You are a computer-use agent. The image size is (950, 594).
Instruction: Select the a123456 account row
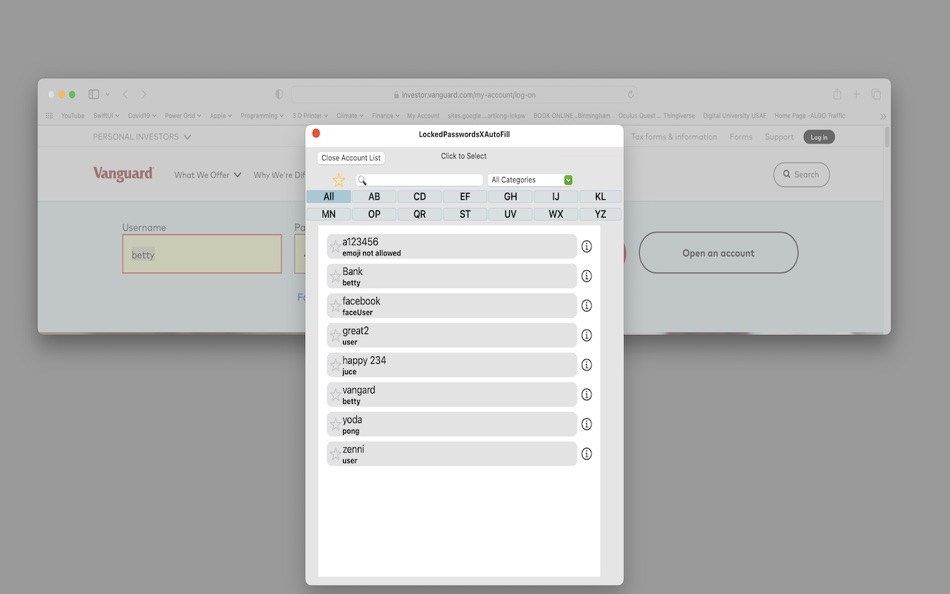pos(451,247)
